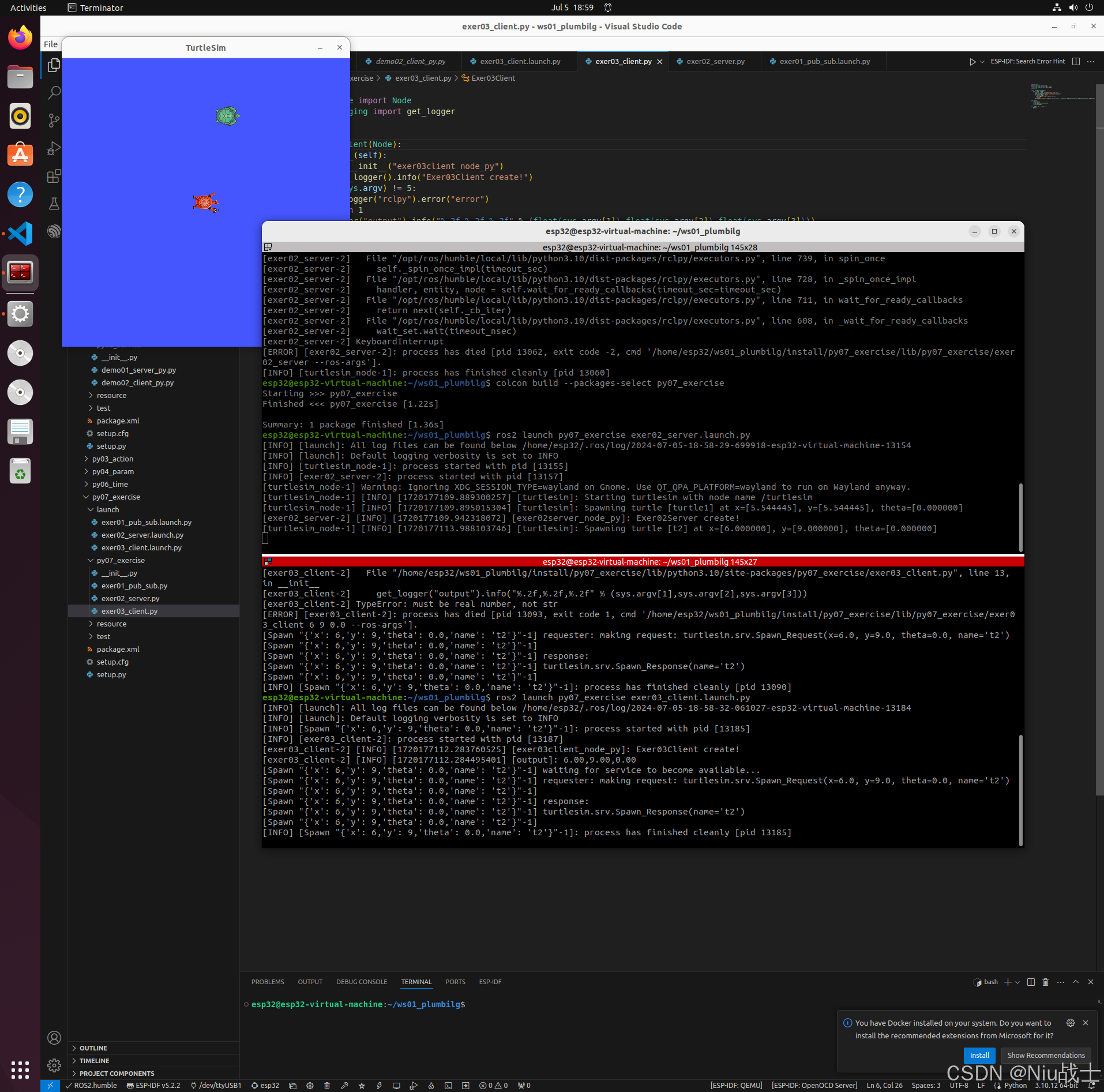Click the Run Python File play icon
The height and width of the screenshot is (1092, 1104).
tap(972, 62)
